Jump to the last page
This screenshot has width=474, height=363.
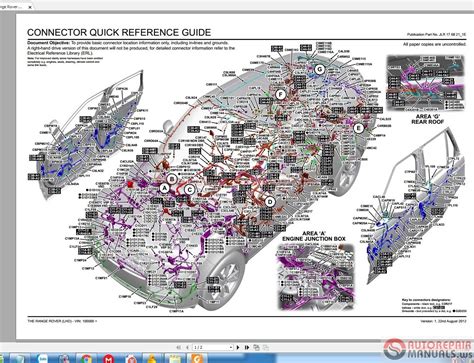pyautogui.click(x=247, y=347)
